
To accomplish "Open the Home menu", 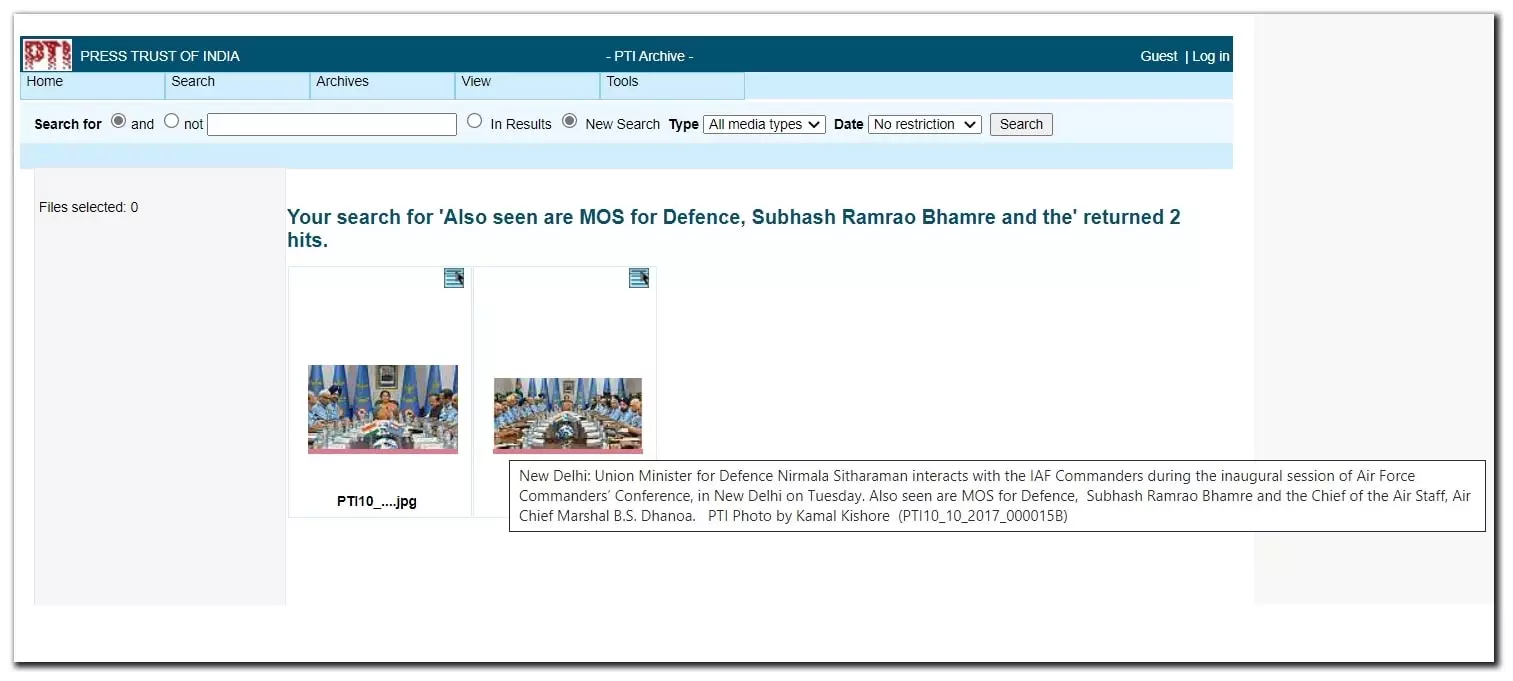I will [92, 85].
